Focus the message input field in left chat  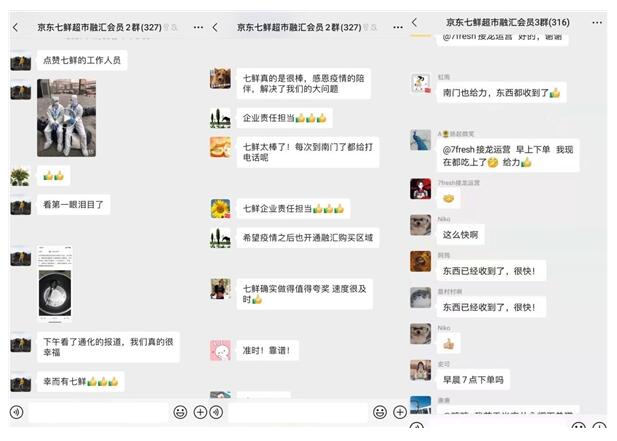pyautogui.click(x=98, y=412)
